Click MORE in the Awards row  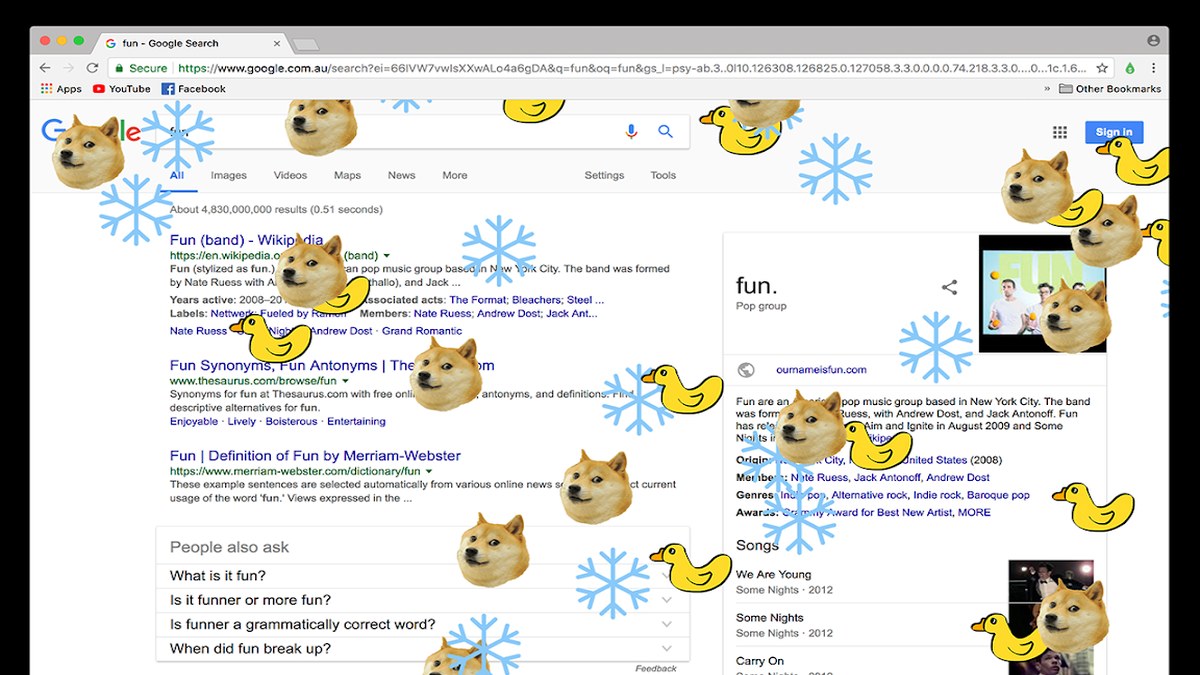point(974,512)
